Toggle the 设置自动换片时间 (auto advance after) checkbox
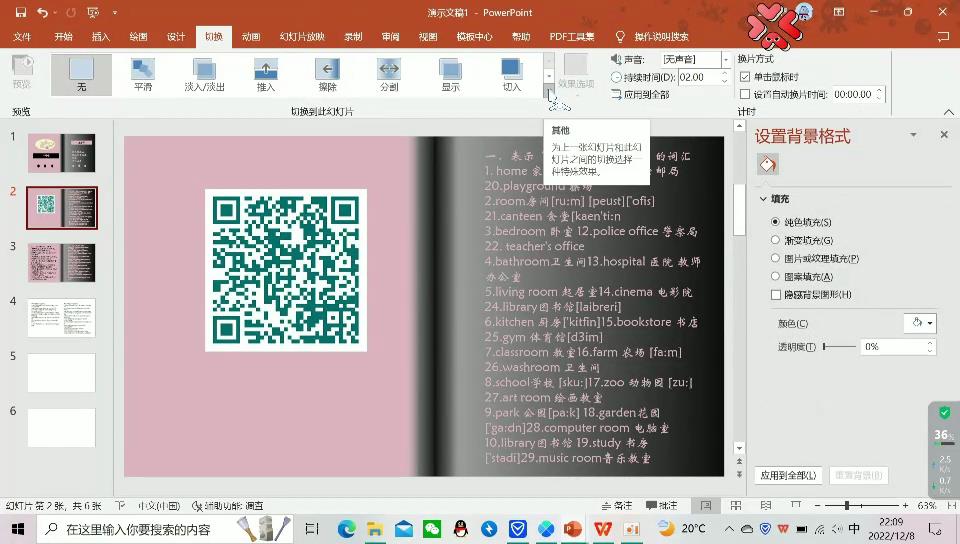The width and height of the screenshot is (960, 544). tap(745, 94)
